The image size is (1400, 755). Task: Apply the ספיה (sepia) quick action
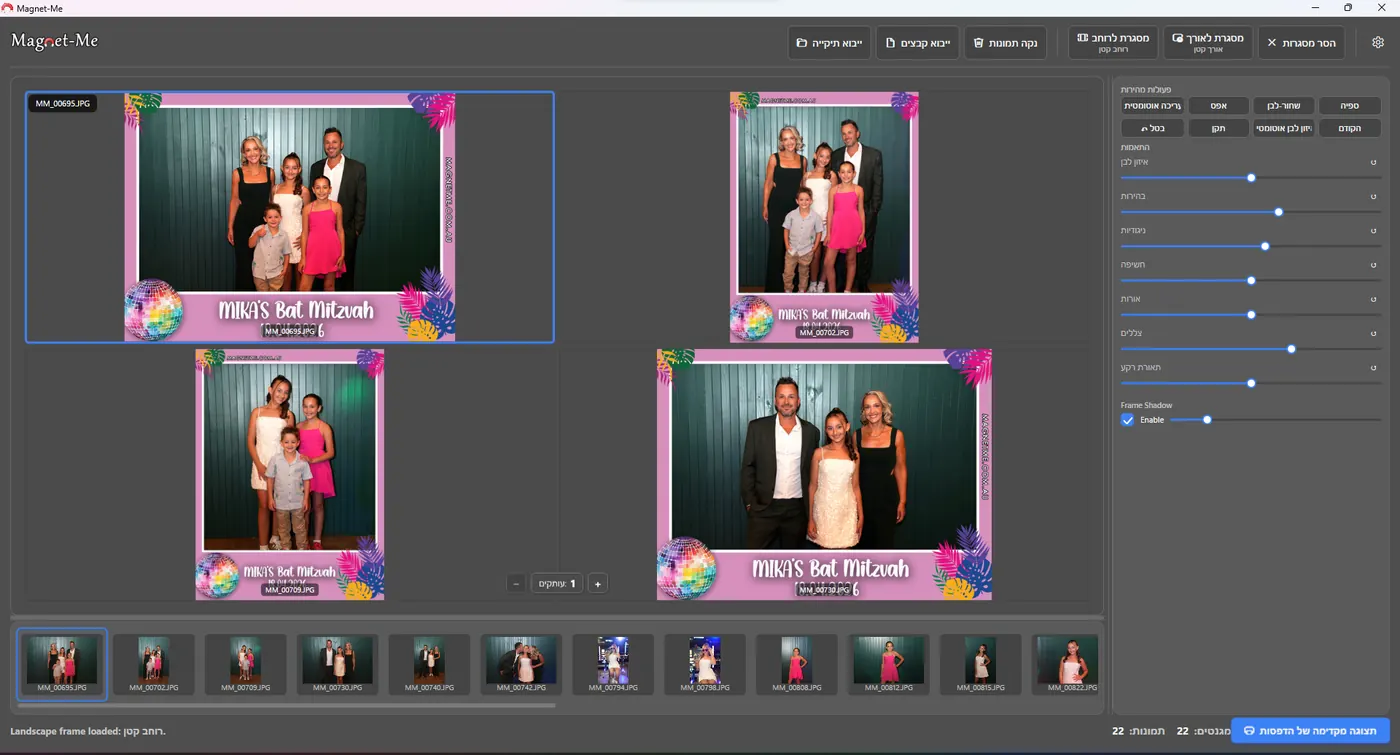pyautogui.click(x=1349, y=105)
